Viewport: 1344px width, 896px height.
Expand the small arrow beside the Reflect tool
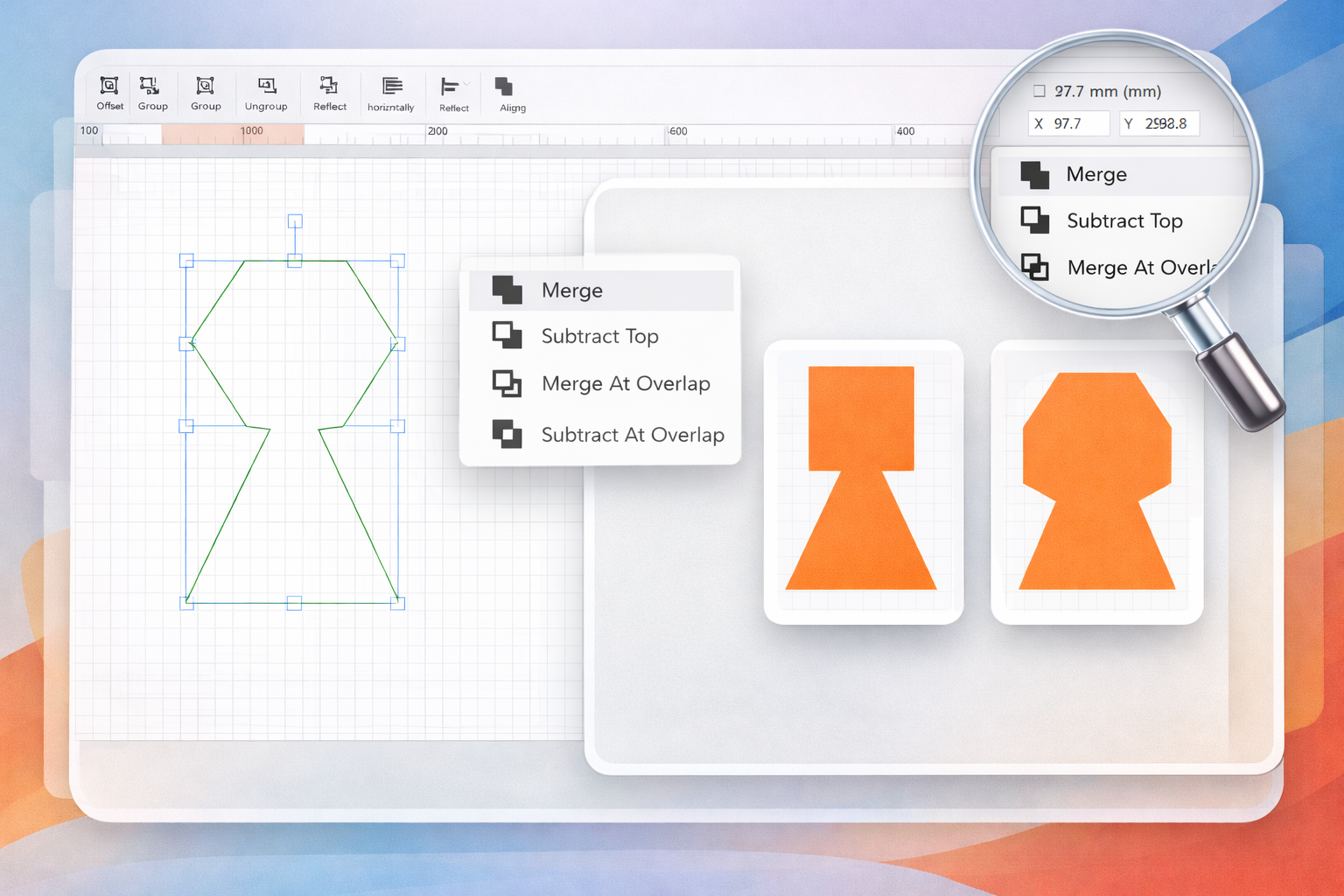click(467, 85)
